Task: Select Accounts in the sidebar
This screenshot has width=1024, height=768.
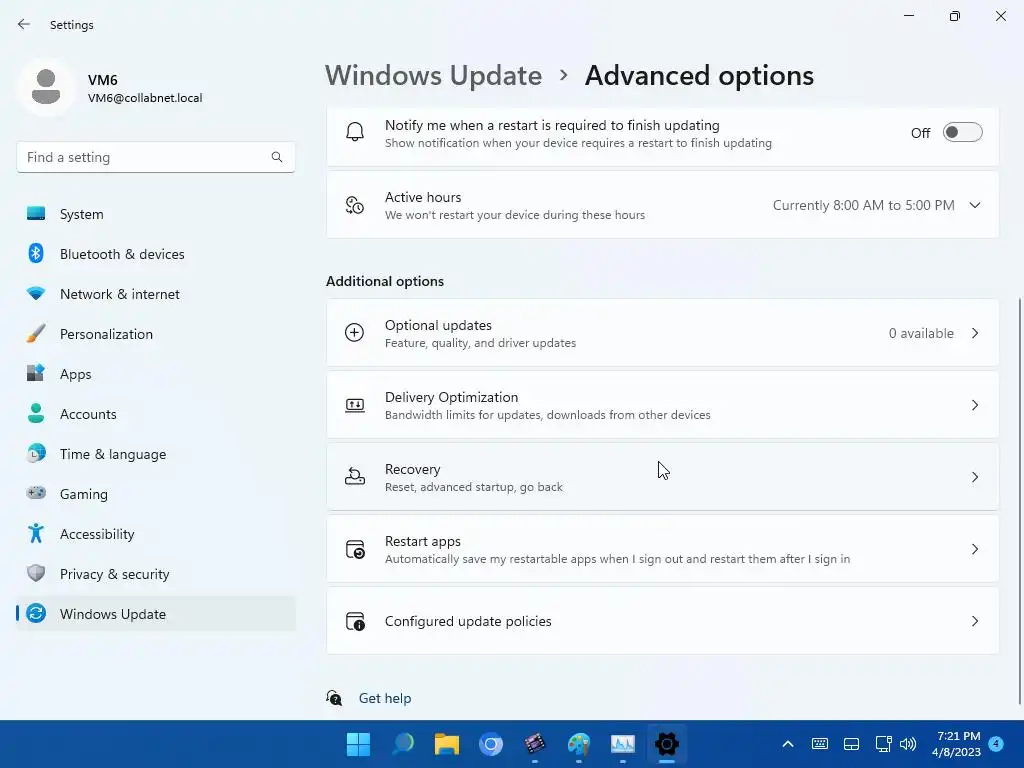Action: click(156, 414)
